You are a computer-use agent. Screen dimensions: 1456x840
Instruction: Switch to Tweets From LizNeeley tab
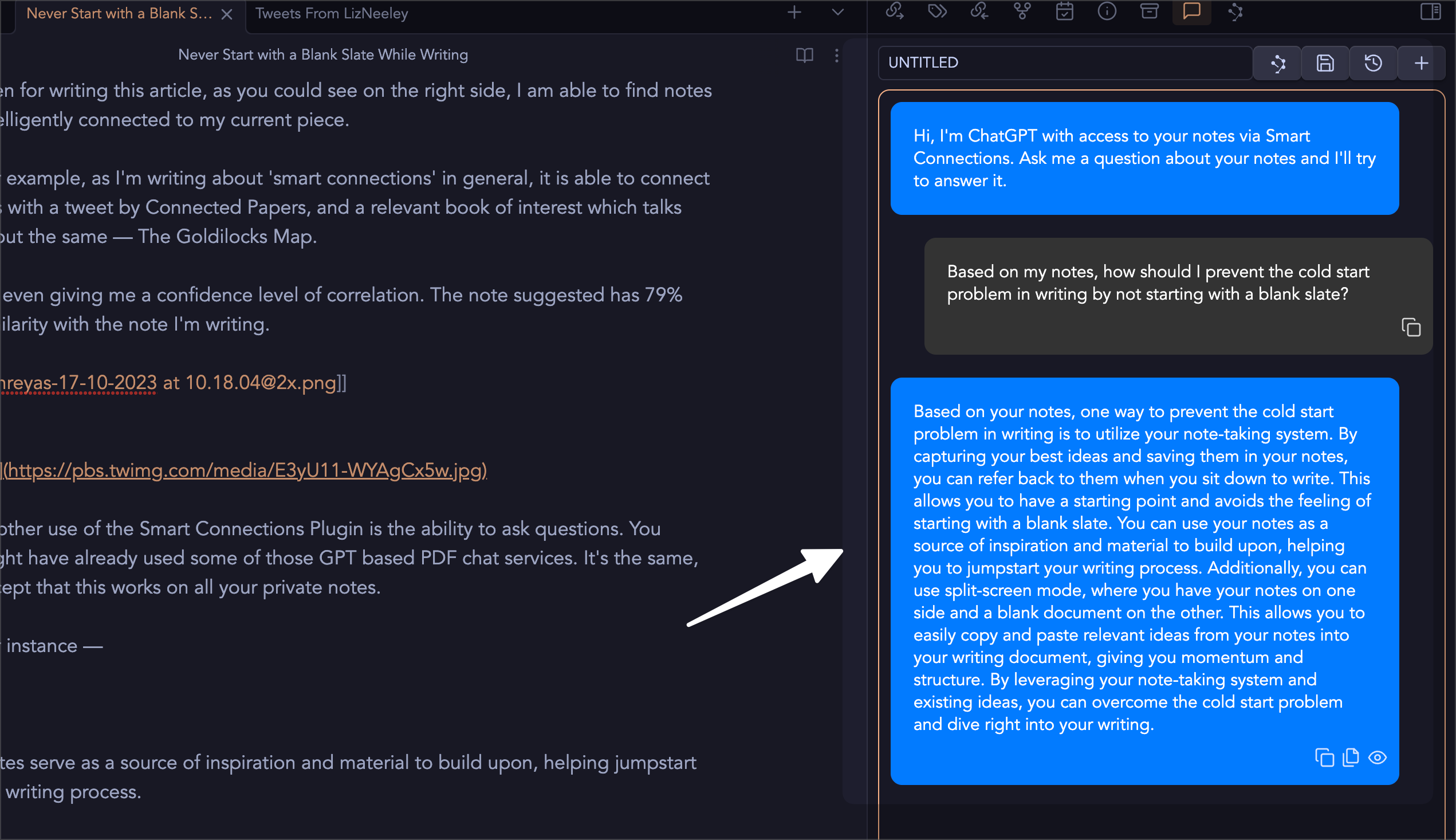pyautogui.click(x=332, y=13)
